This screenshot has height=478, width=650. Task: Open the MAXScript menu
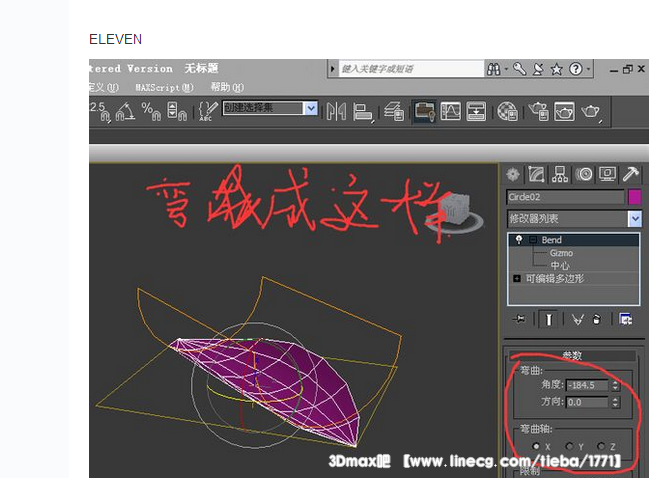pyautogui.click(x=164, y=87)
